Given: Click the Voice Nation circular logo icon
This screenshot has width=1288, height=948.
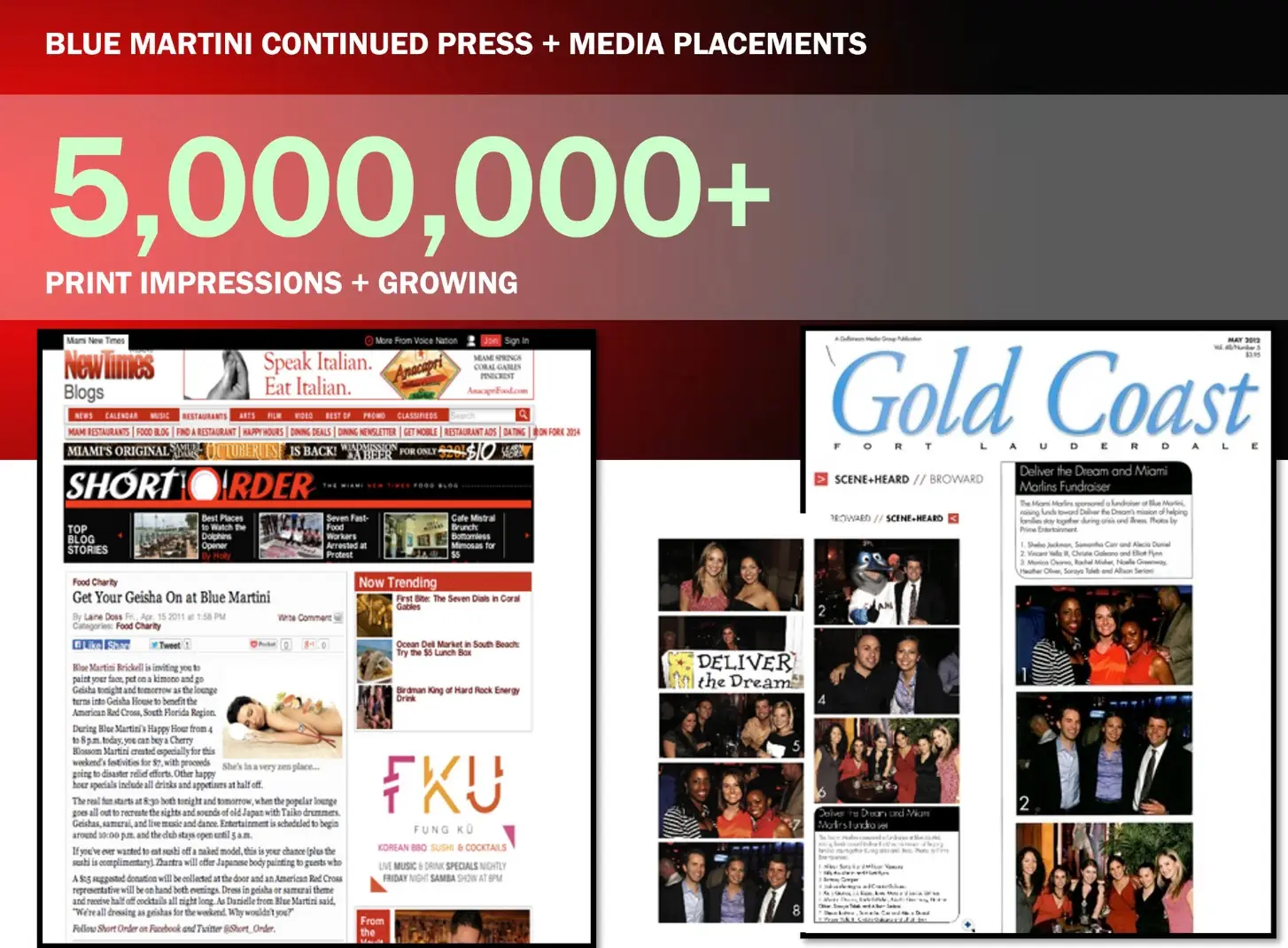Looking at the screenshot, I should (x=369, y=340).
